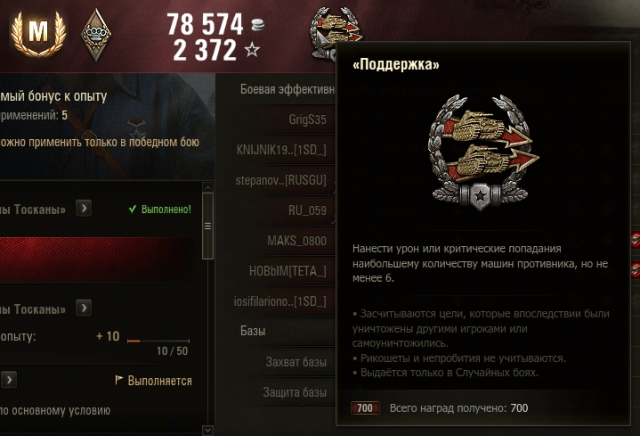Click the red 700 awards counter
640x436 pixels.
coord(365,408)
